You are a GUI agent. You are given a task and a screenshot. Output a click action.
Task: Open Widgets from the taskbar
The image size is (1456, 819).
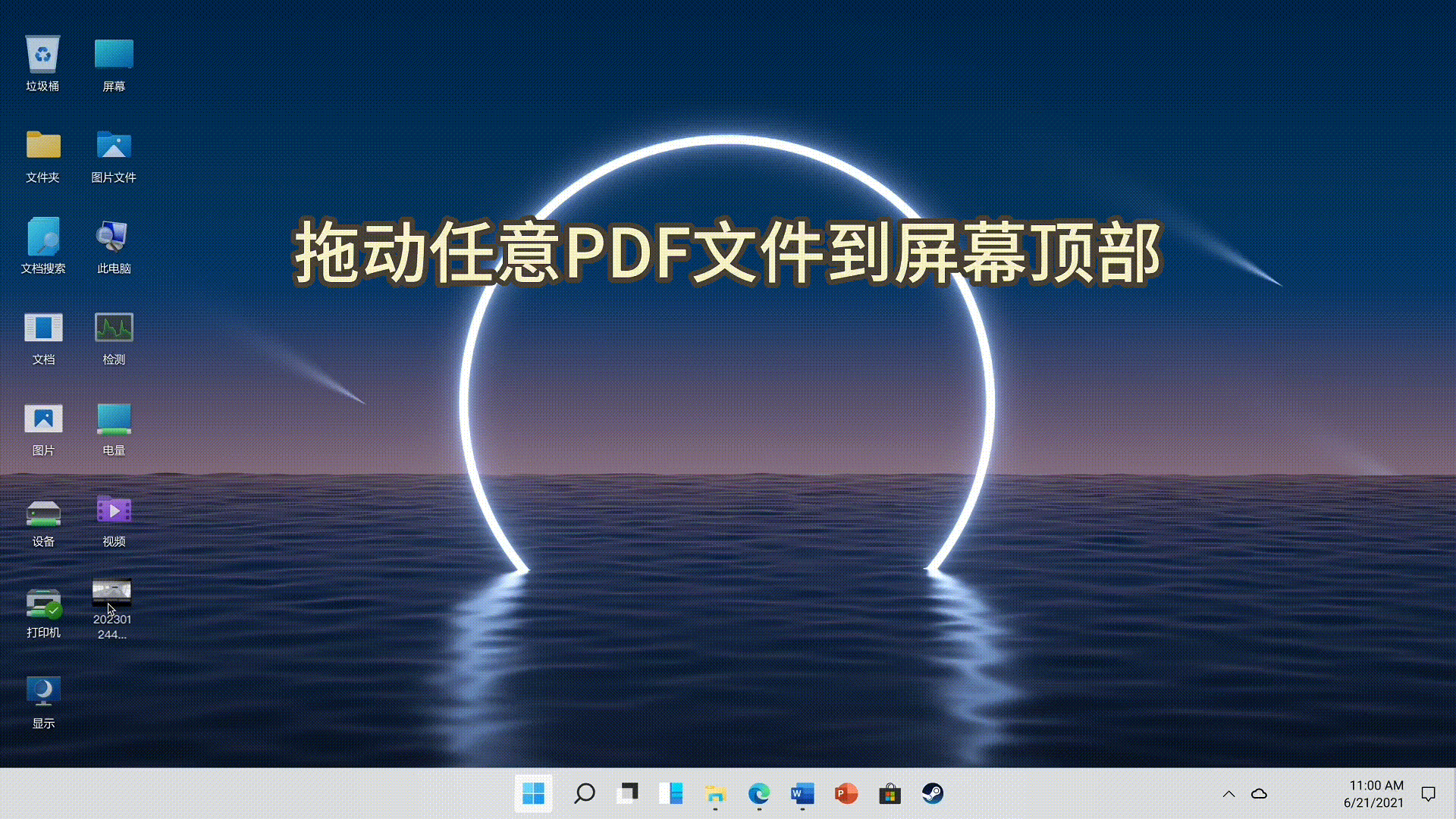click(x=671, y=793)
